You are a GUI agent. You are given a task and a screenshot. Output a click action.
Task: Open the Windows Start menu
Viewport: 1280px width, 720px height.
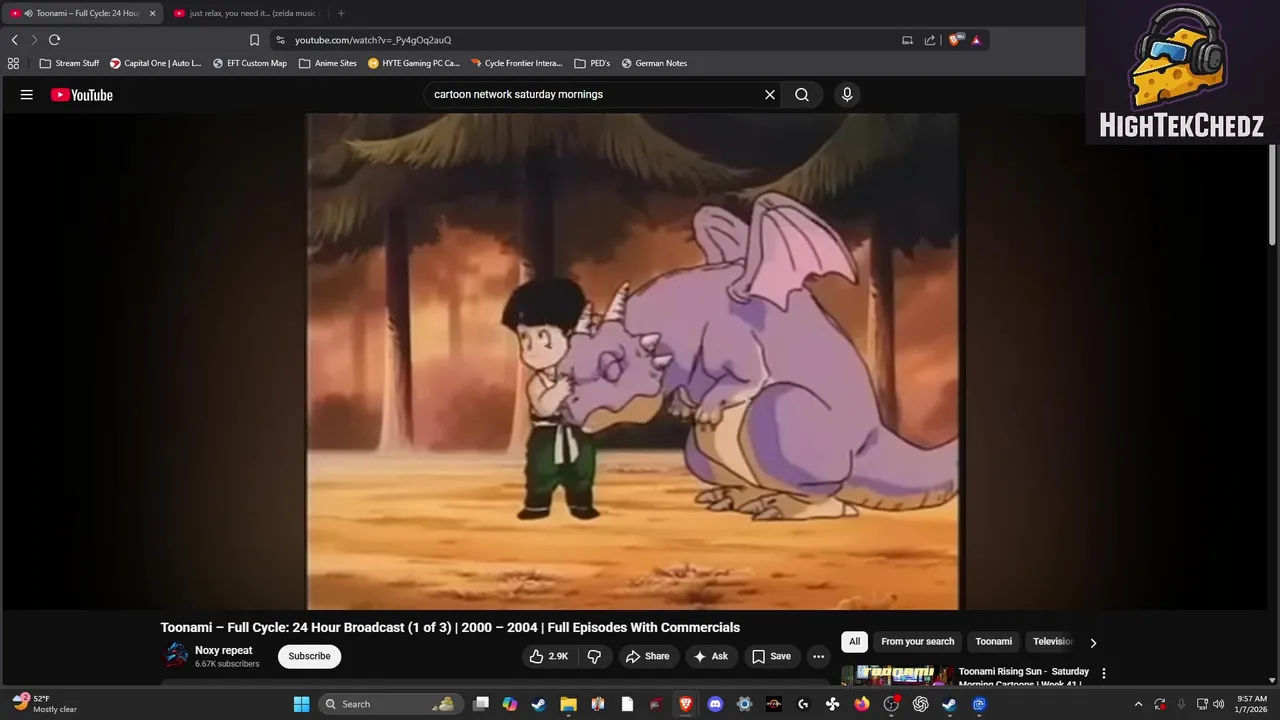[x=301, y=704]
